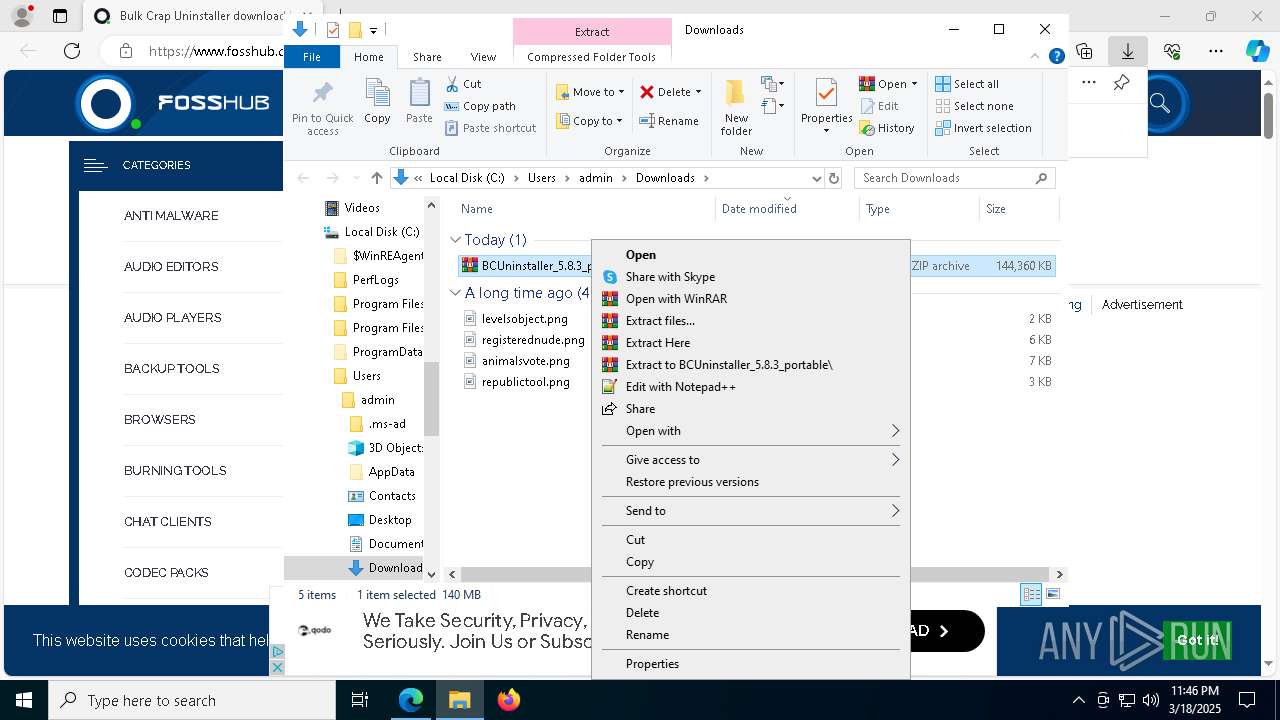Click the Cut scissors in ribbon
This screenshot has height=720, width=1280.
pyautogui.click(x=452, y=84)
